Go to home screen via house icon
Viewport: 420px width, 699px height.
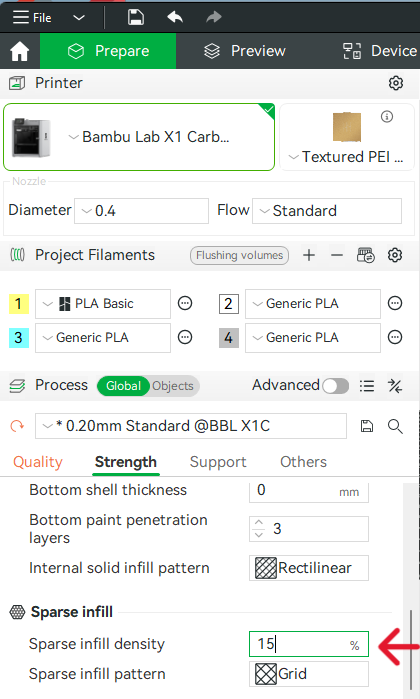pos(20,51)
